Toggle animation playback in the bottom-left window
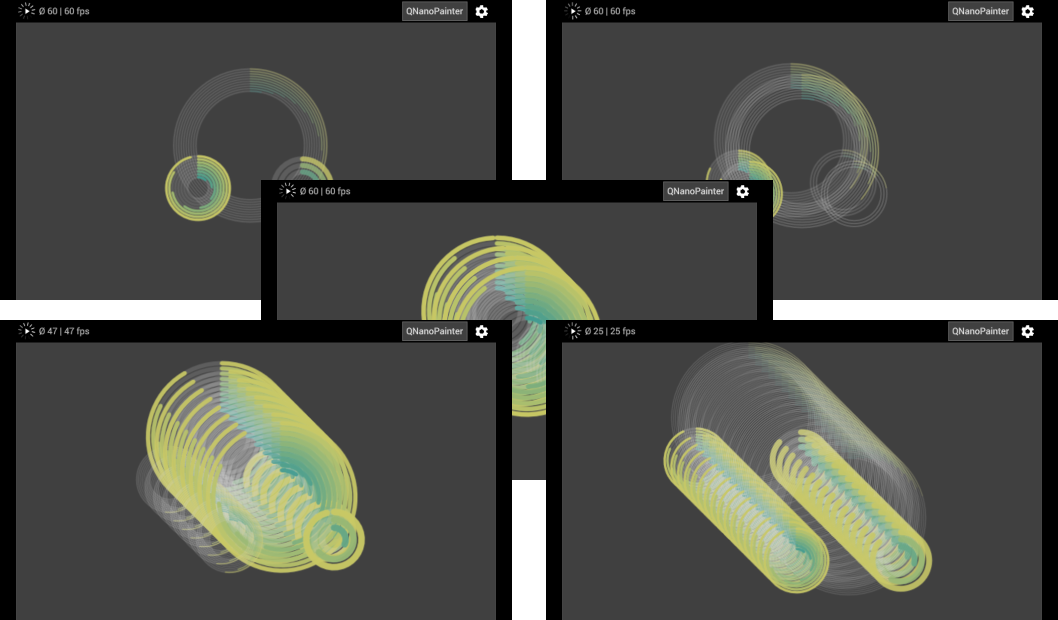 click(27, 331)
